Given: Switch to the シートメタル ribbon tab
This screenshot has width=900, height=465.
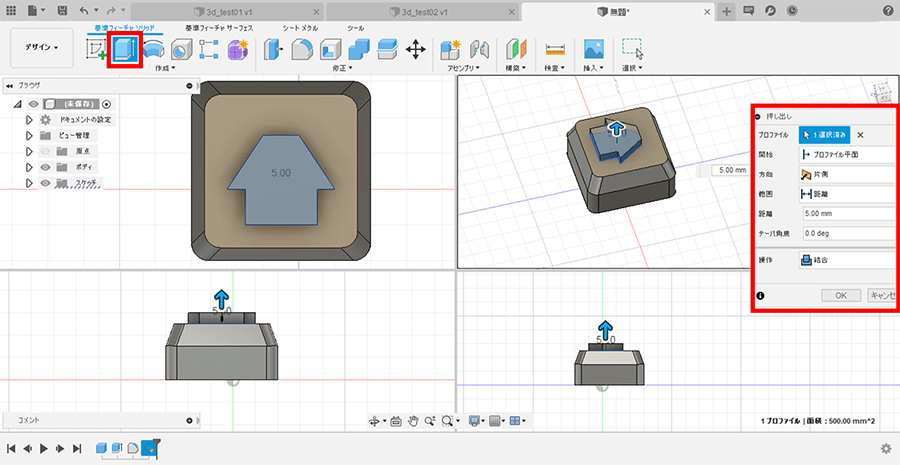Looking at the screenshot, I should (x=300, y=28).
